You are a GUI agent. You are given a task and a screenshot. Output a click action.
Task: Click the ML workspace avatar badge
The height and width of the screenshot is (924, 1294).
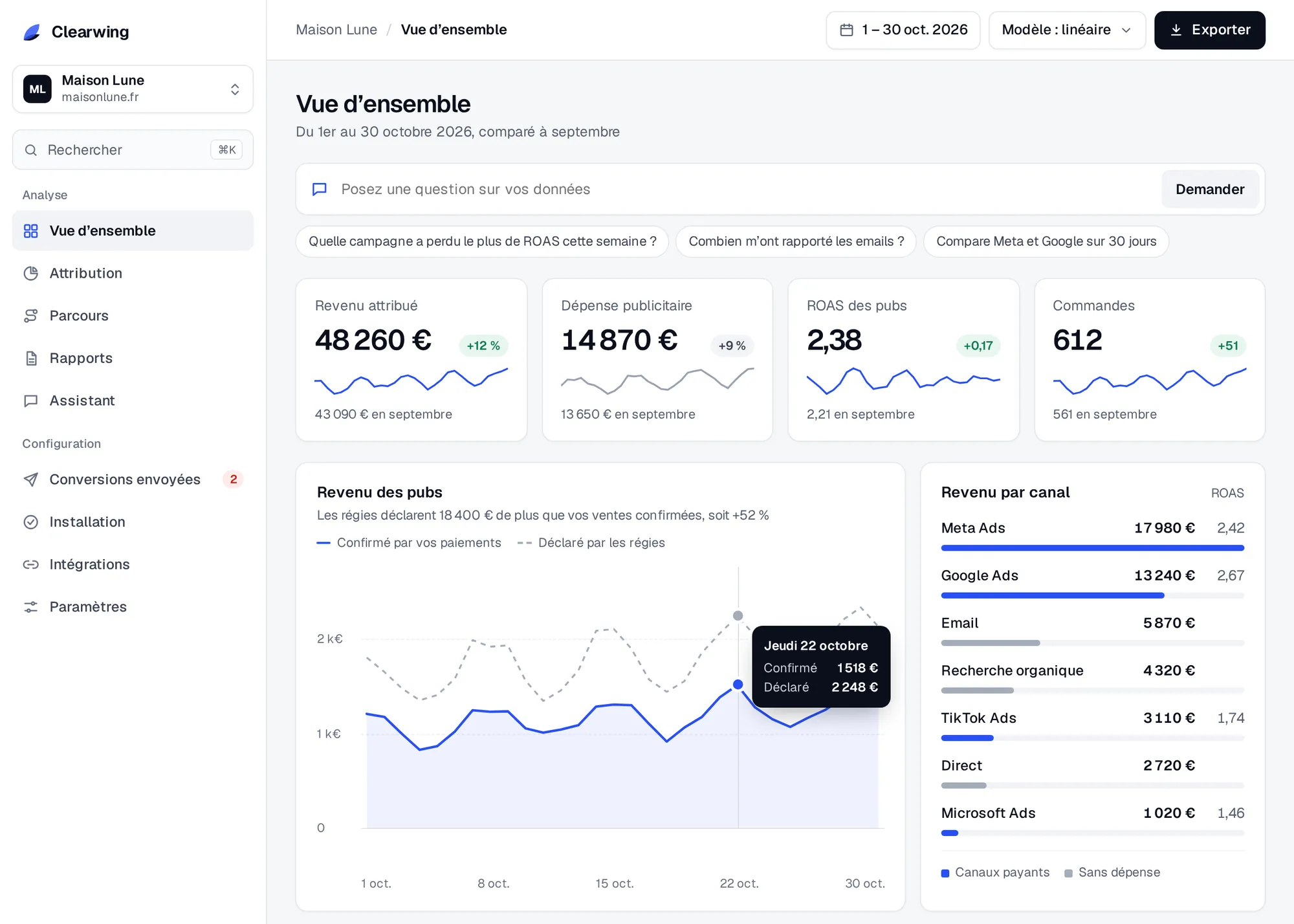click(38, 89)
